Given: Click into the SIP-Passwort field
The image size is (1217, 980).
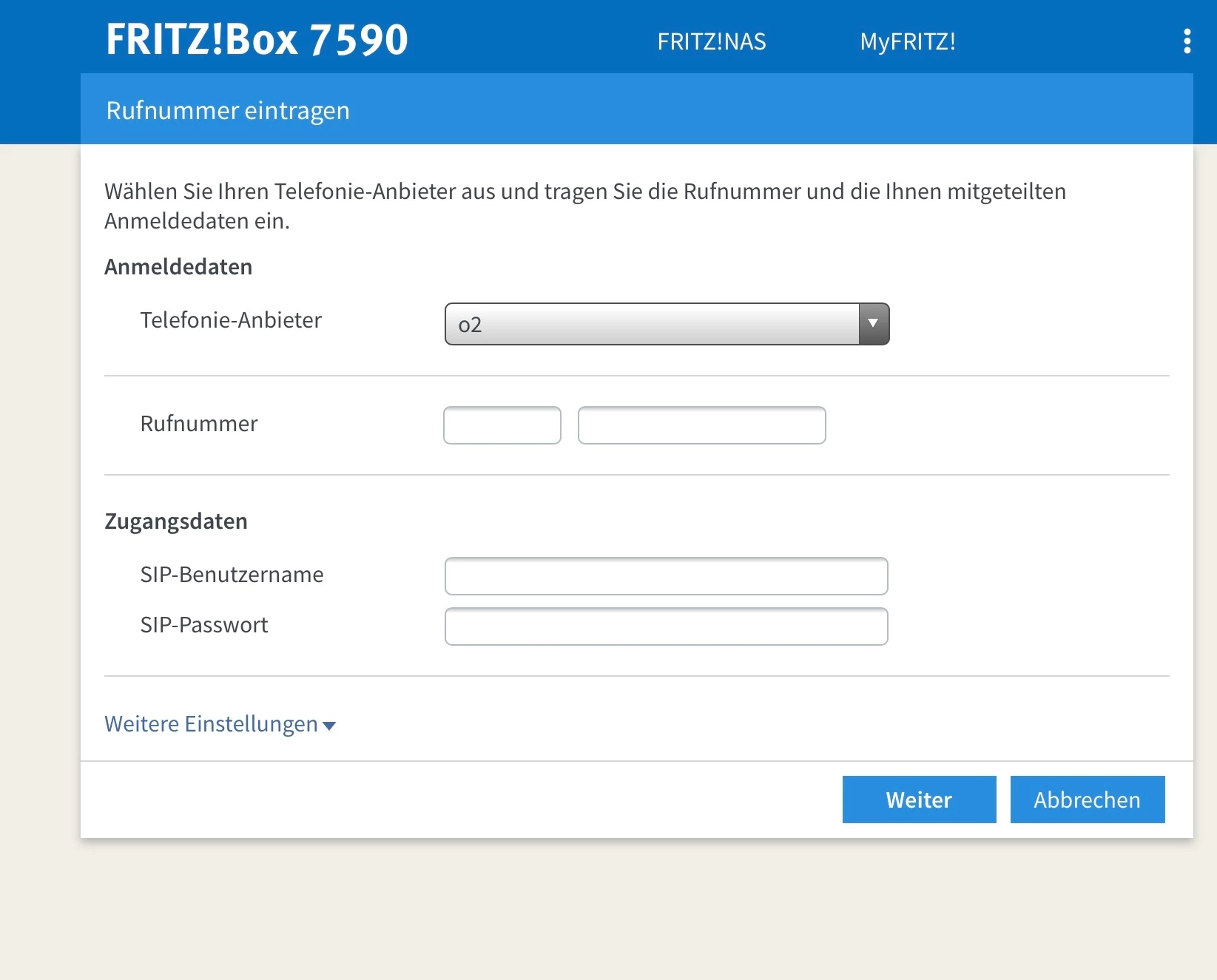Looking at the screenshot, I should coord(666,626).
